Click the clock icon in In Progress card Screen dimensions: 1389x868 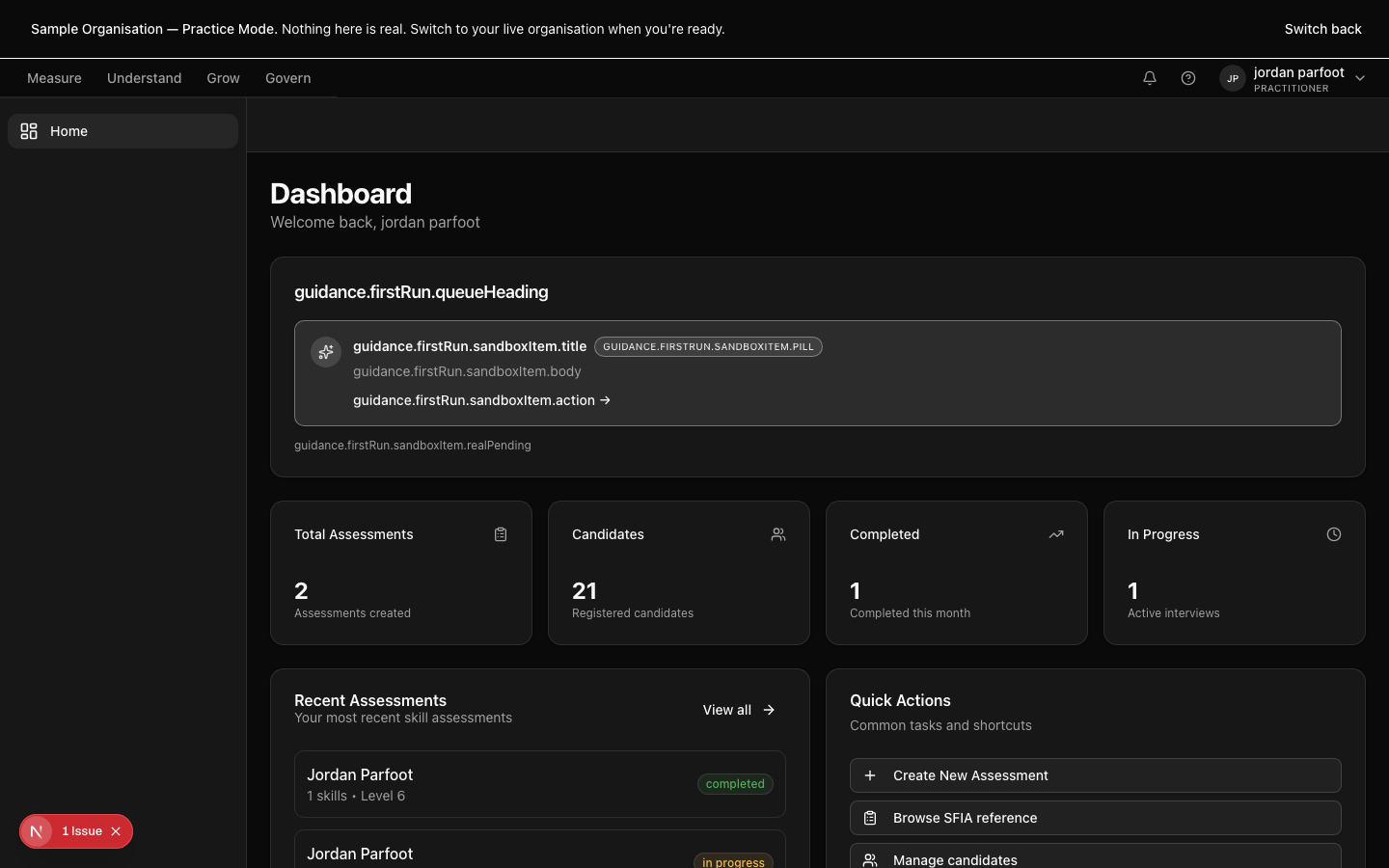[x=1334, y=534]
